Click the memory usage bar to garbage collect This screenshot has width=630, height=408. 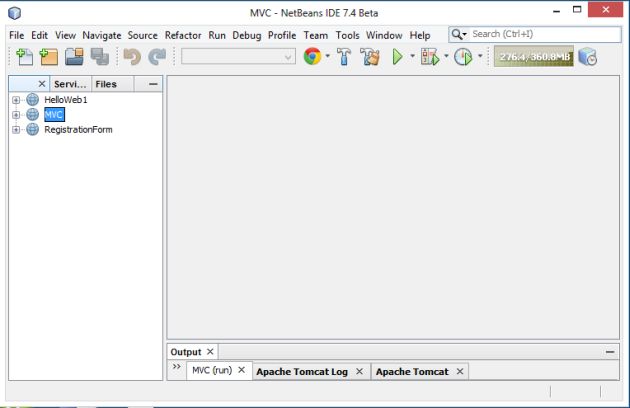coord(534,57)
